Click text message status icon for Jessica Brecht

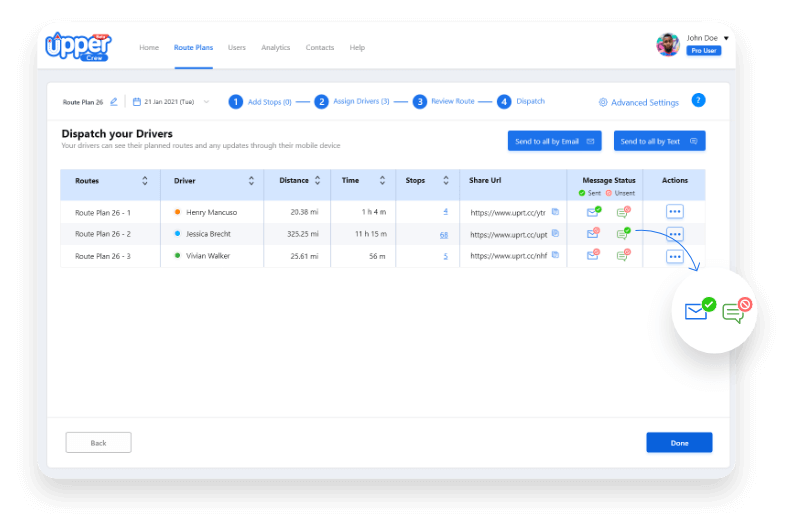pos(624,233)
